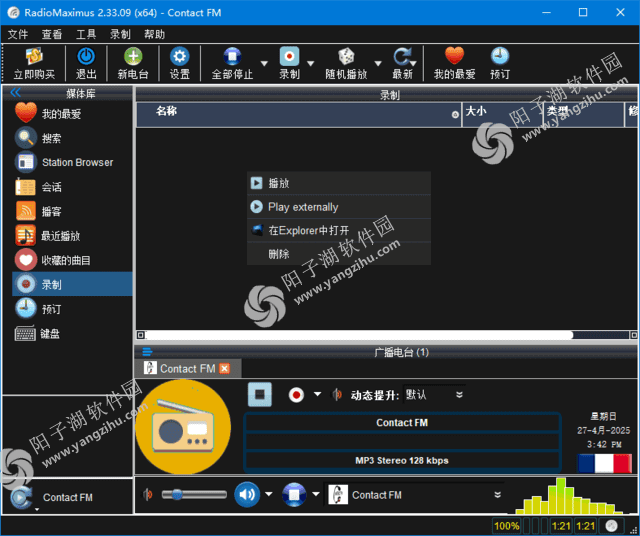
Task: Expand the Stop All dropdown arrow
Action: 264,63
